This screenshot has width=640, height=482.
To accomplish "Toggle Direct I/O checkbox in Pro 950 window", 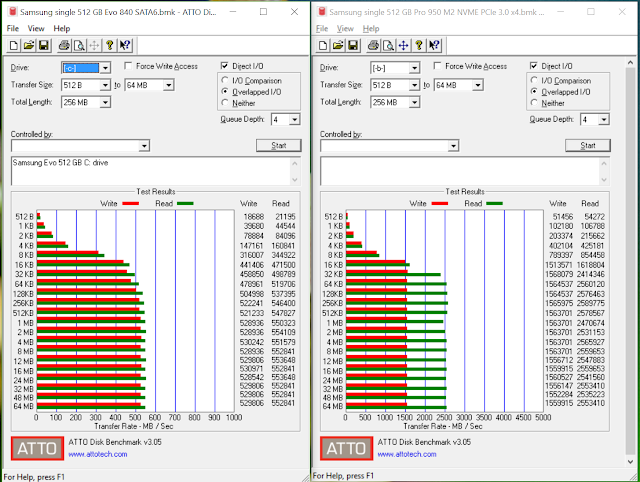I will coord(533,66).
